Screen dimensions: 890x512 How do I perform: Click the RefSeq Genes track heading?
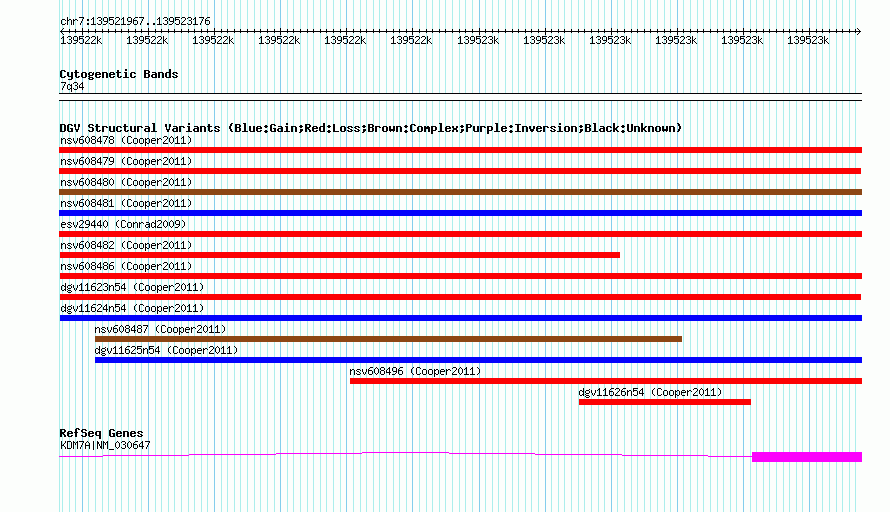(101, 433)
